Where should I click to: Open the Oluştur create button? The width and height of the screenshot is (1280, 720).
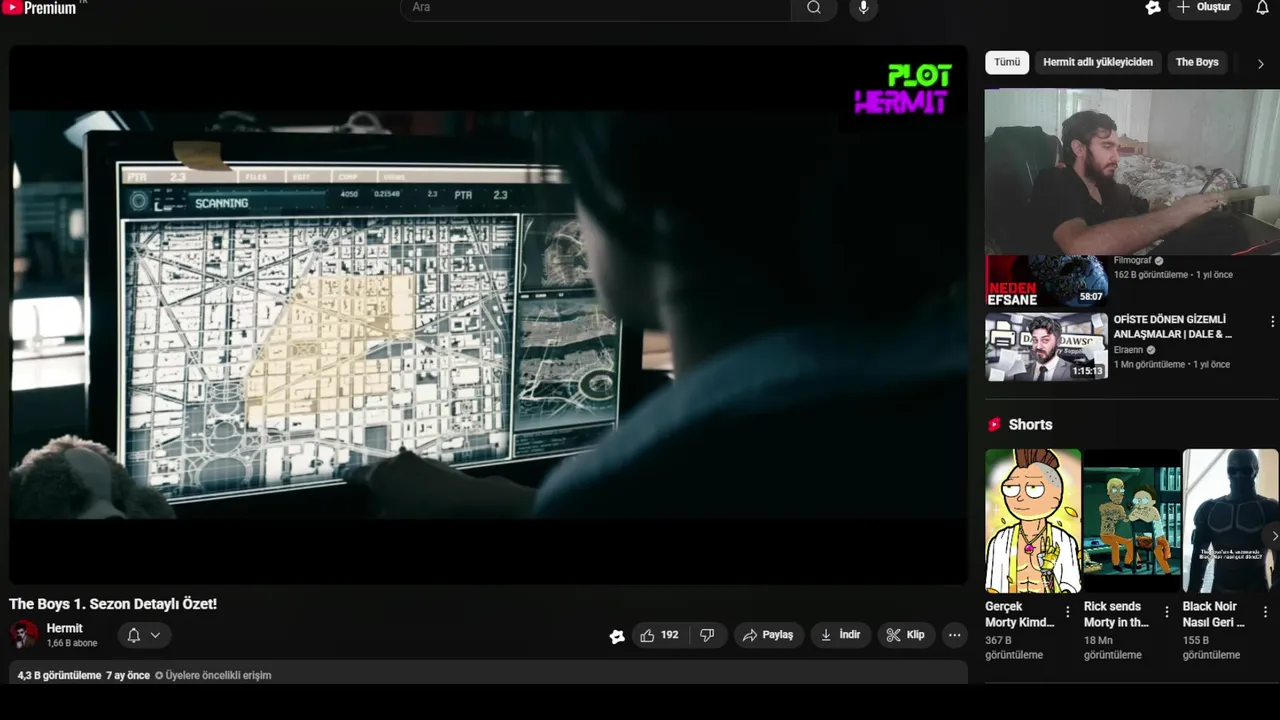pos(1205,7)
